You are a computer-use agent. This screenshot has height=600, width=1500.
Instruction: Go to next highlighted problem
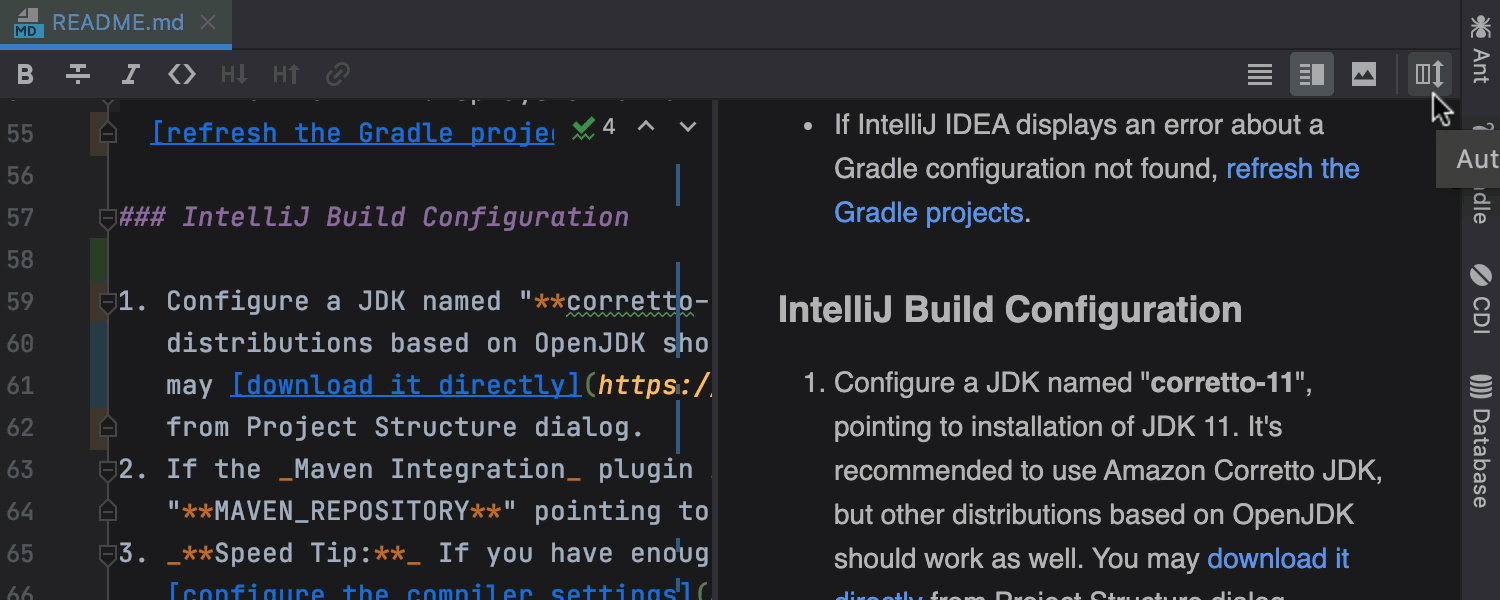point(688,127)
